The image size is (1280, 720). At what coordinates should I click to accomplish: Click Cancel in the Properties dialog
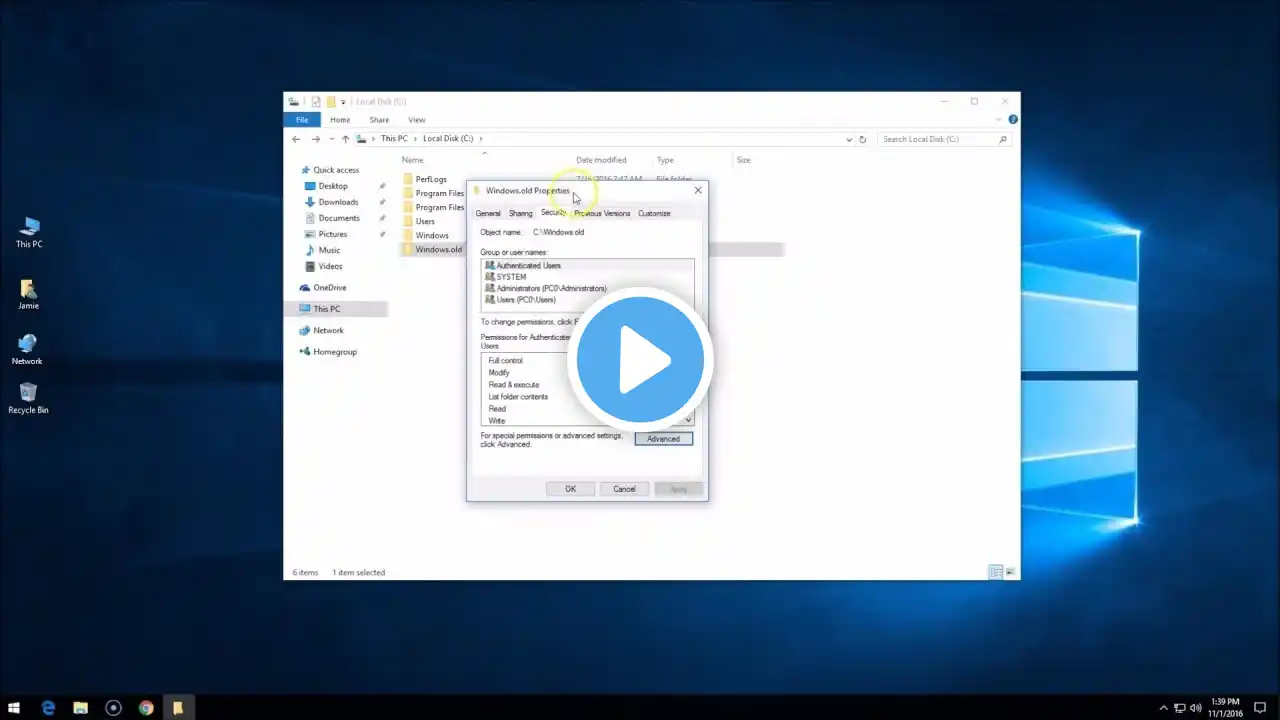coord(624,489)
